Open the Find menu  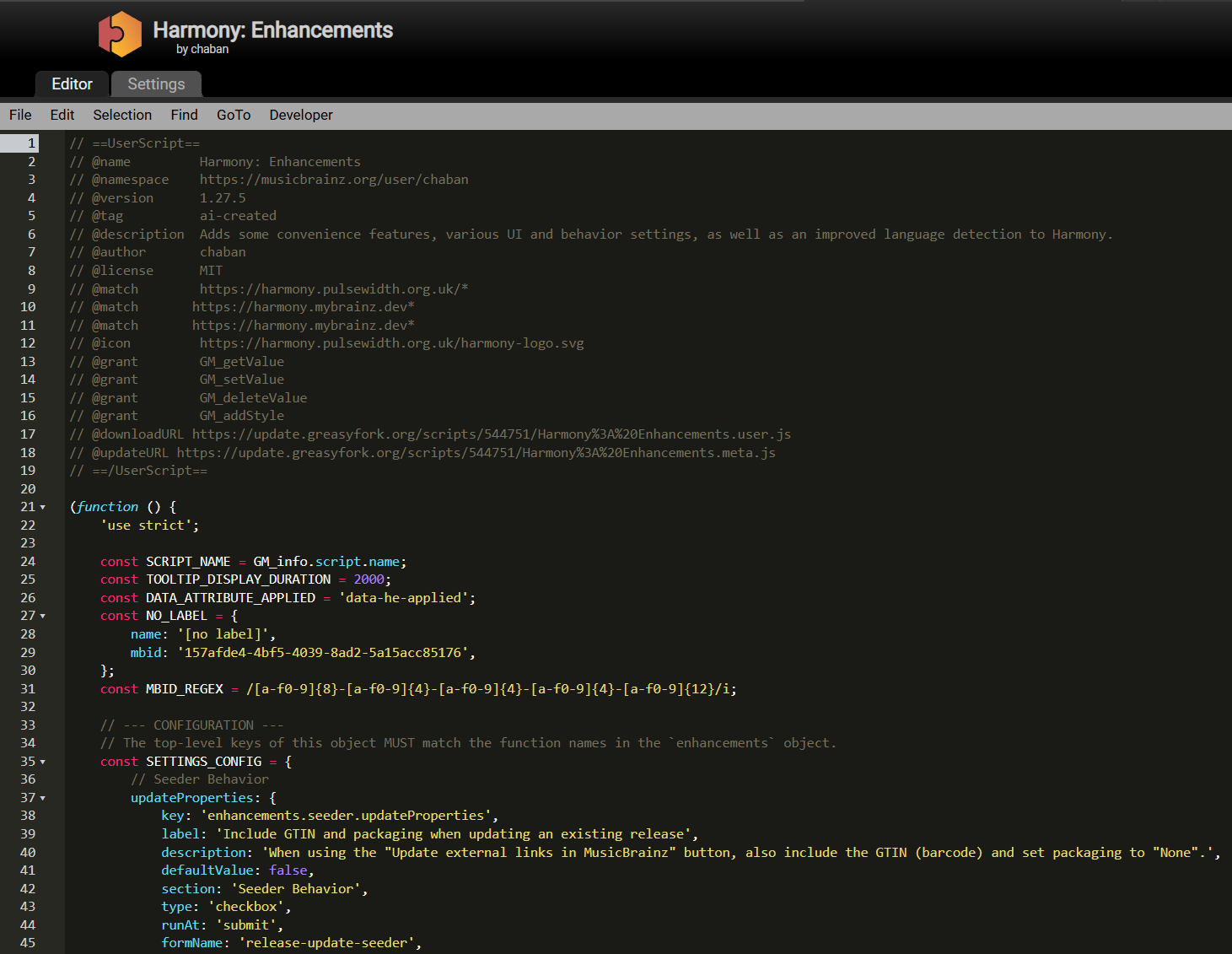[x=184, y=115]
